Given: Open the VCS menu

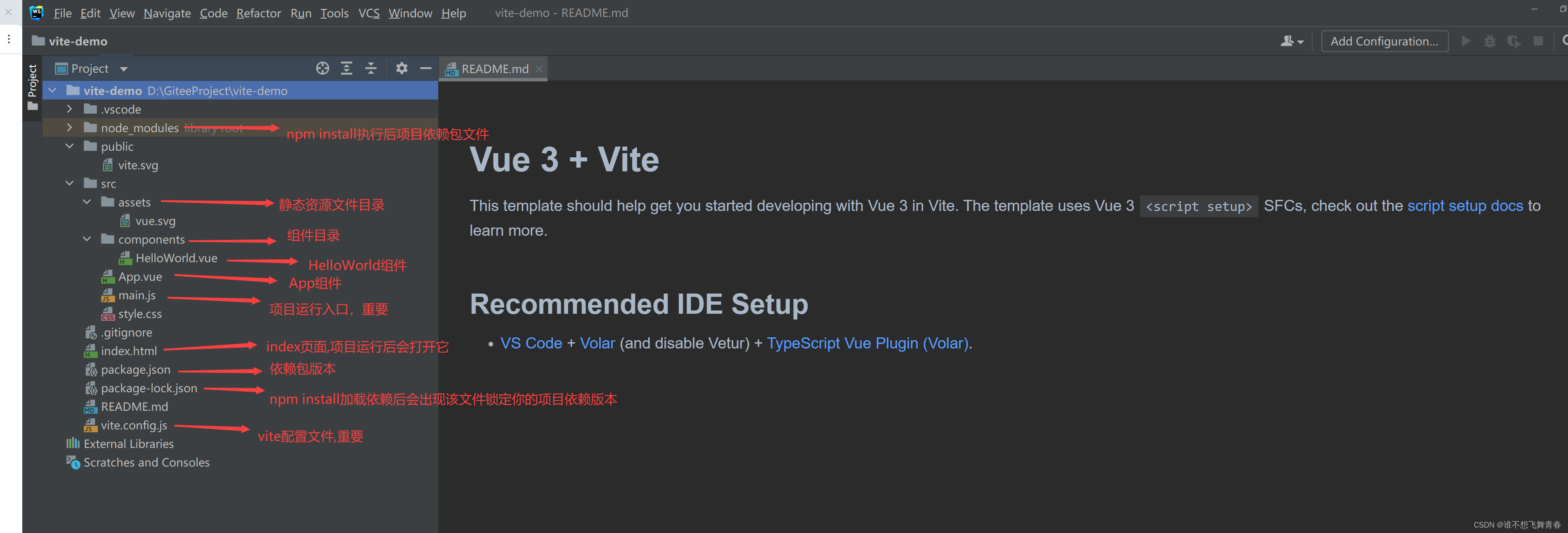Looking at the screenshot, I should 369,13.
